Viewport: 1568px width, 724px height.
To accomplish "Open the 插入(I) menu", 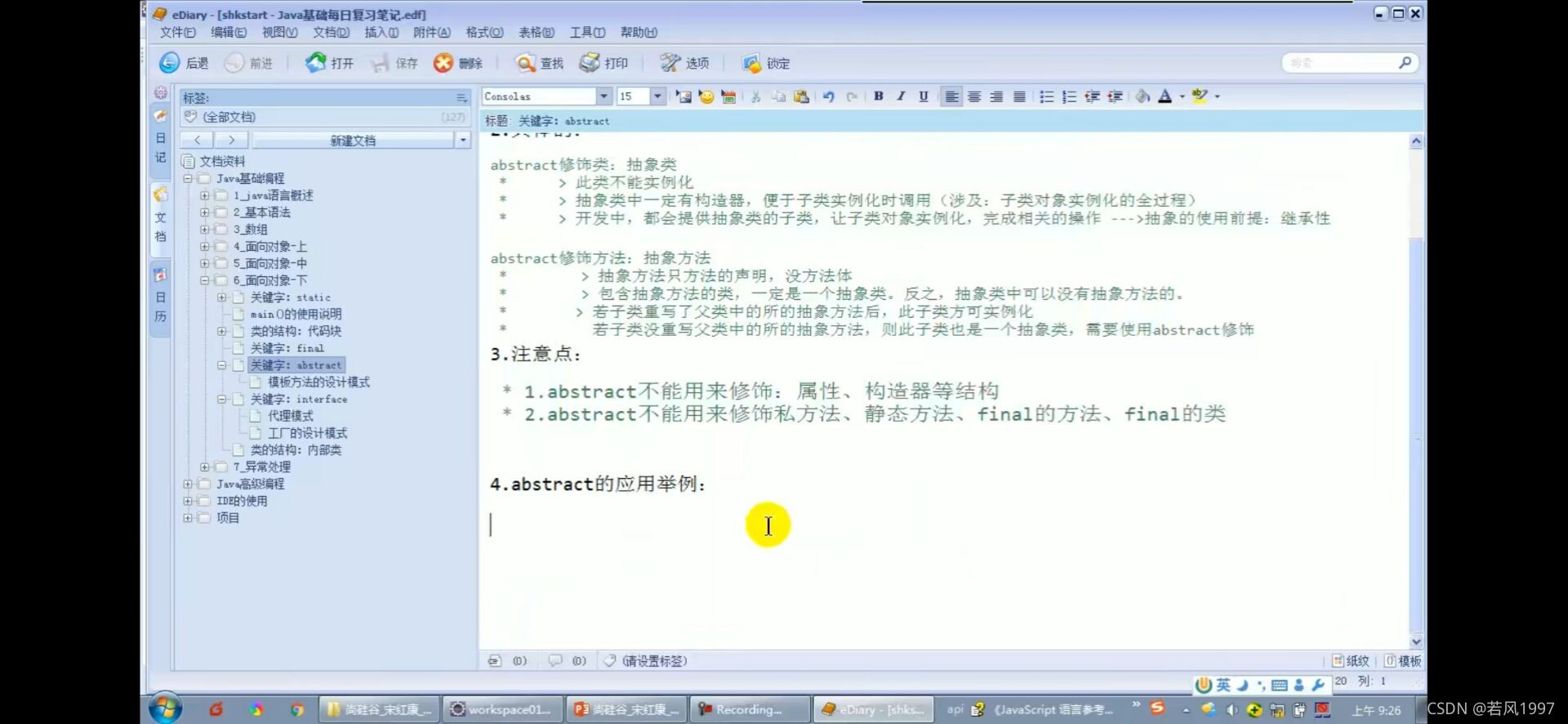I will (x=381, y=32).
